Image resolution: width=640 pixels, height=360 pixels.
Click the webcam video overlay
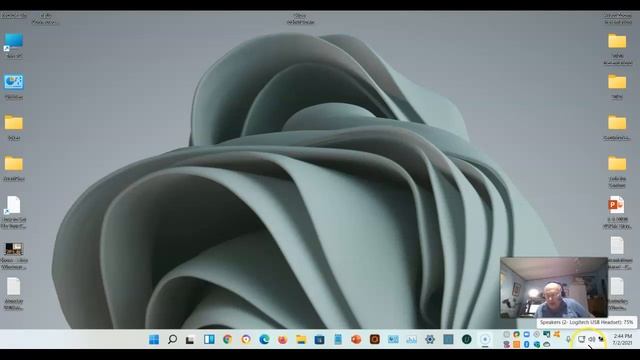tap(554, 287)
